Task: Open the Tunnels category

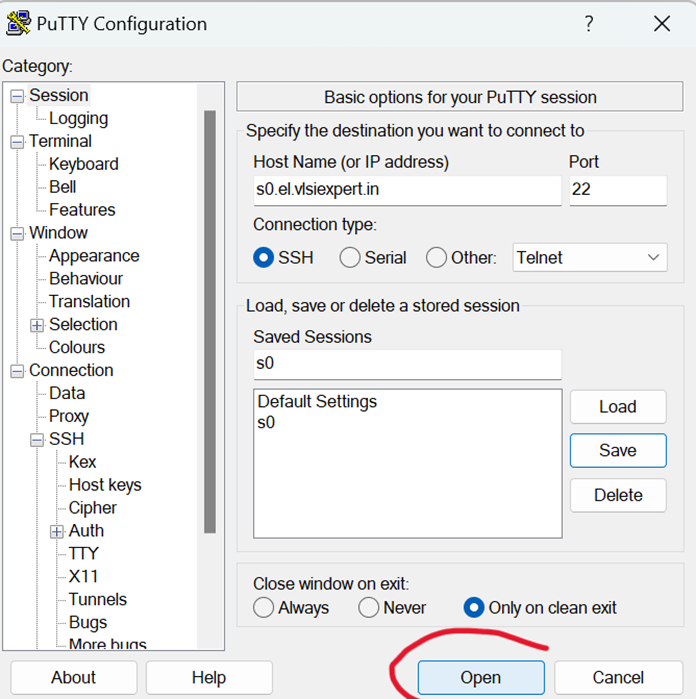Action: (x=98, y=599)
